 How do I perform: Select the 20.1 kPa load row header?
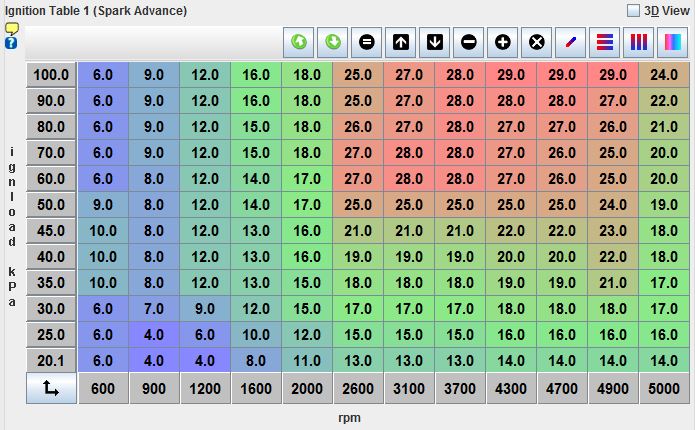[x=52, y=361]
